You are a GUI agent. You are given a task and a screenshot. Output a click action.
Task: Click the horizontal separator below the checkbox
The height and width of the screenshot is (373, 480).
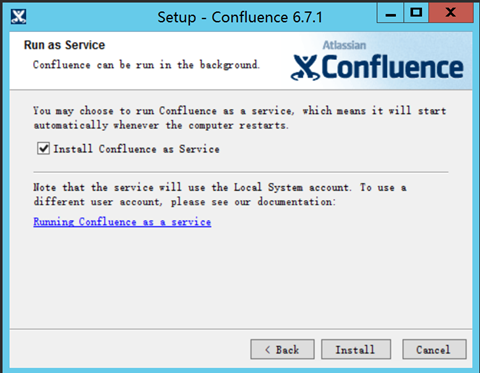(x=241, y=172)
